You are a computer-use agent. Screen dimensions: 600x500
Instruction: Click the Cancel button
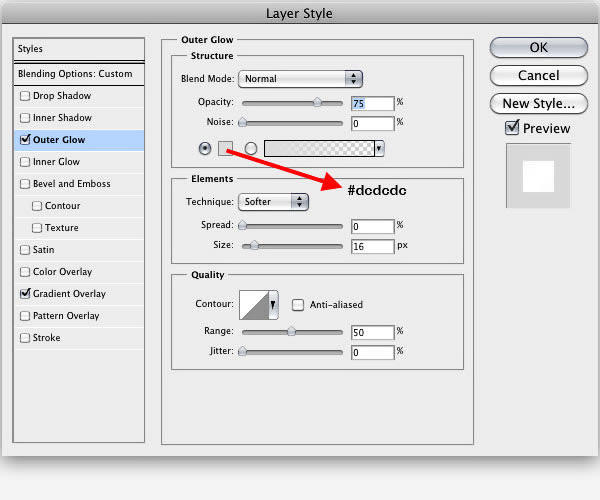[538, 75]
